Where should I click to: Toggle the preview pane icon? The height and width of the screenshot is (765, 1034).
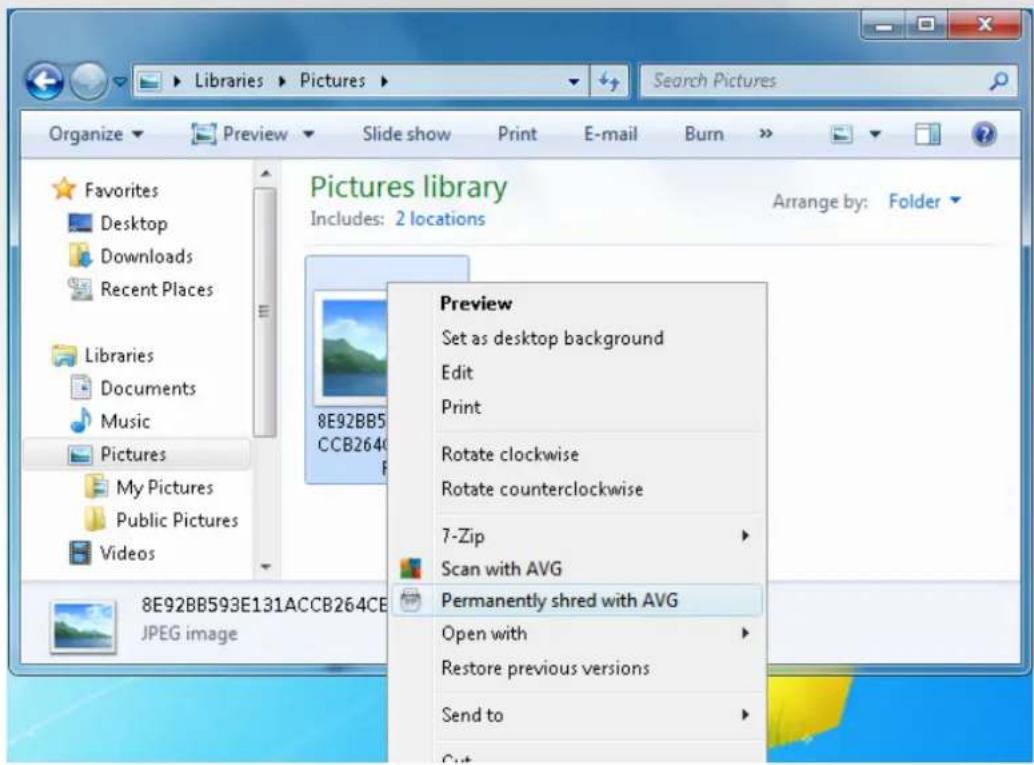(x=928, y=135)
